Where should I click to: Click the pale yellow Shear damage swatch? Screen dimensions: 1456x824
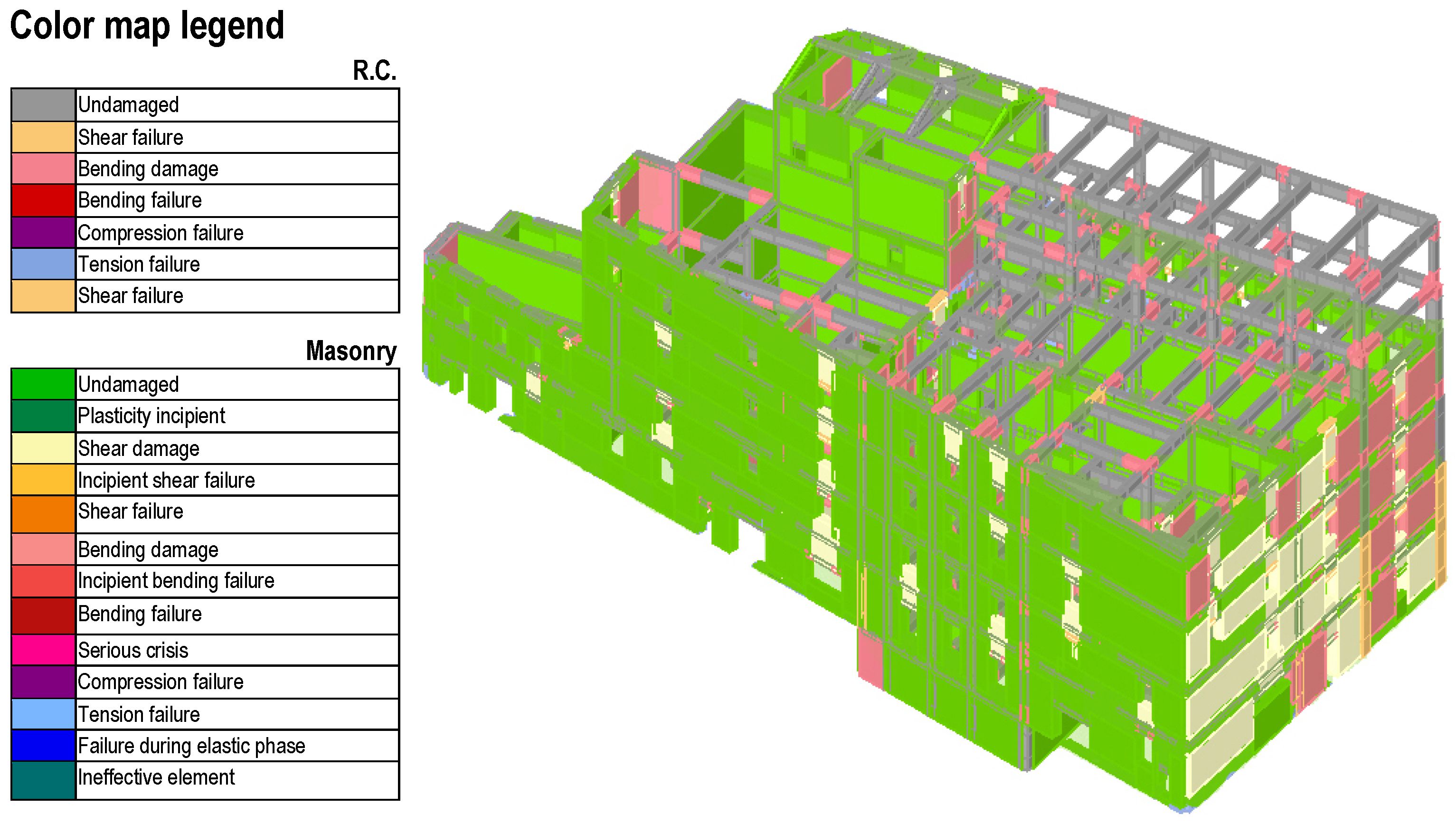tap(43, 448)
